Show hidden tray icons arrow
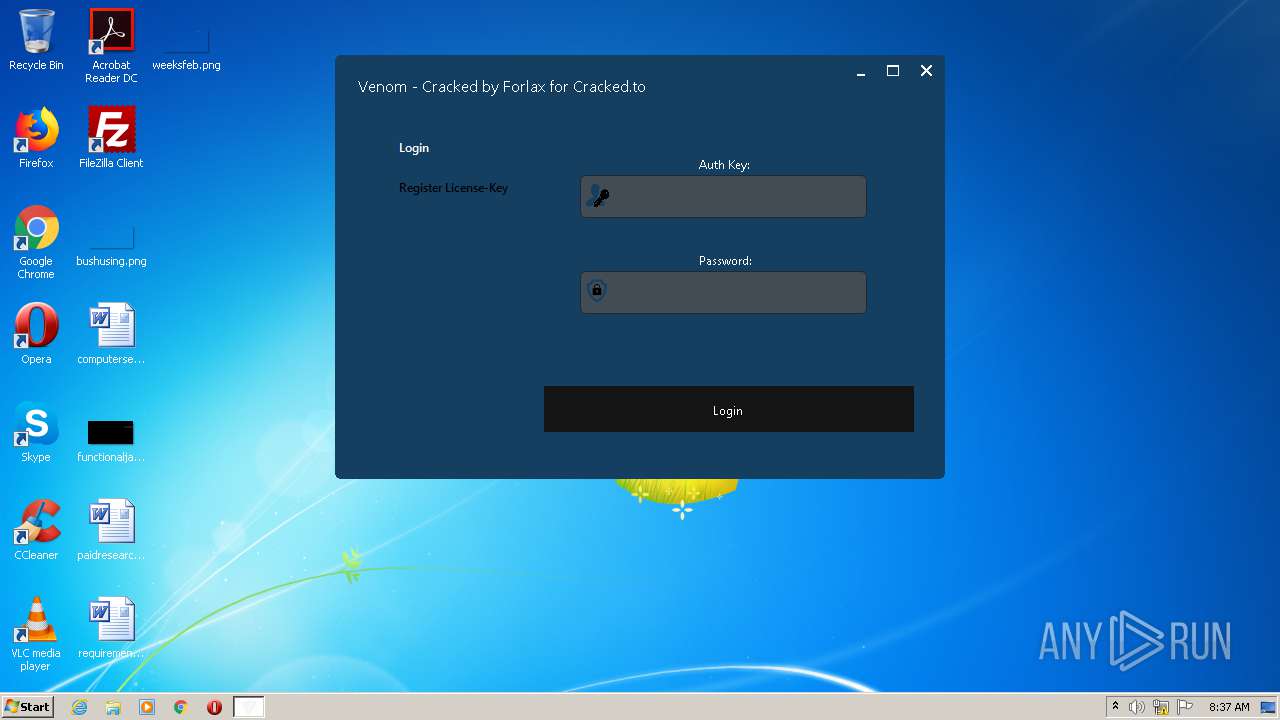Image resolution: width=1280 pixels, height=720 pixels. coord(1115,706)
